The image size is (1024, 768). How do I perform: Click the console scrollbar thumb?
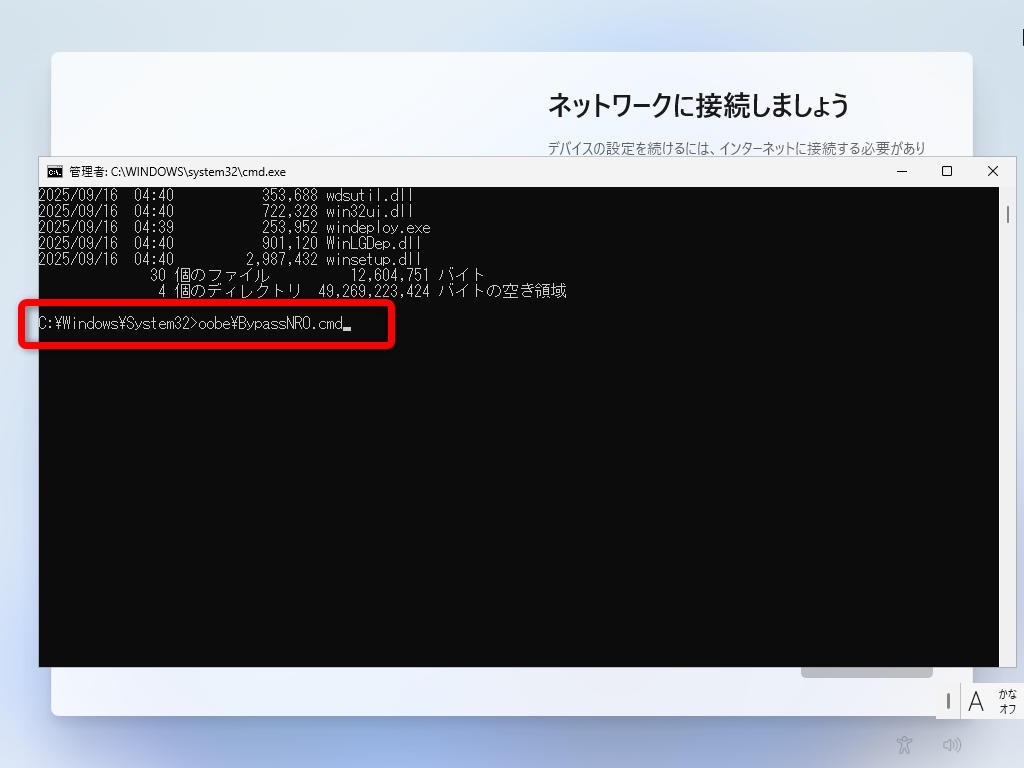tap(1007, 214)
